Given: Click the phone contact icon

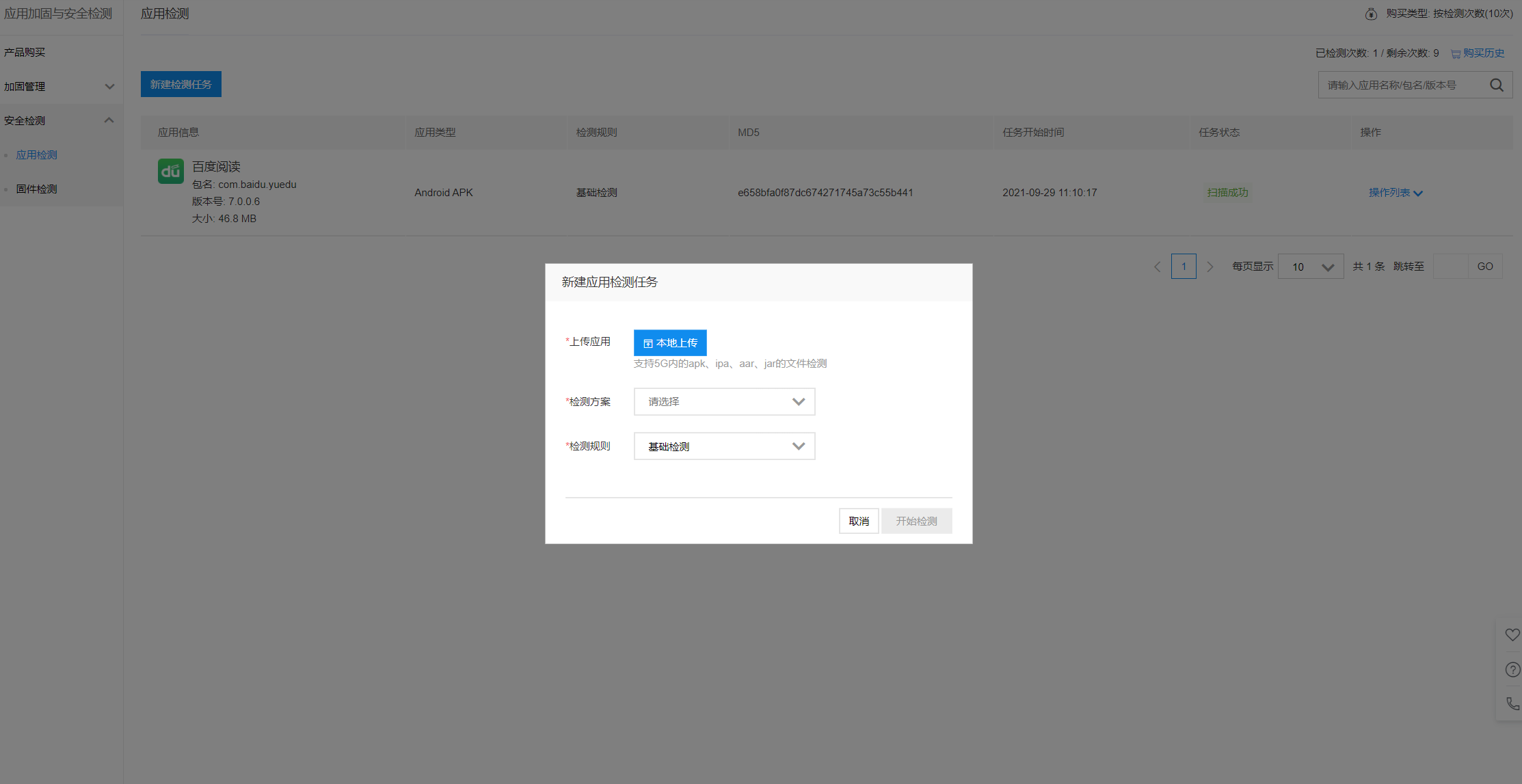Looking at the screenshot, I should pyautogui.click(x=1512, y=703).
